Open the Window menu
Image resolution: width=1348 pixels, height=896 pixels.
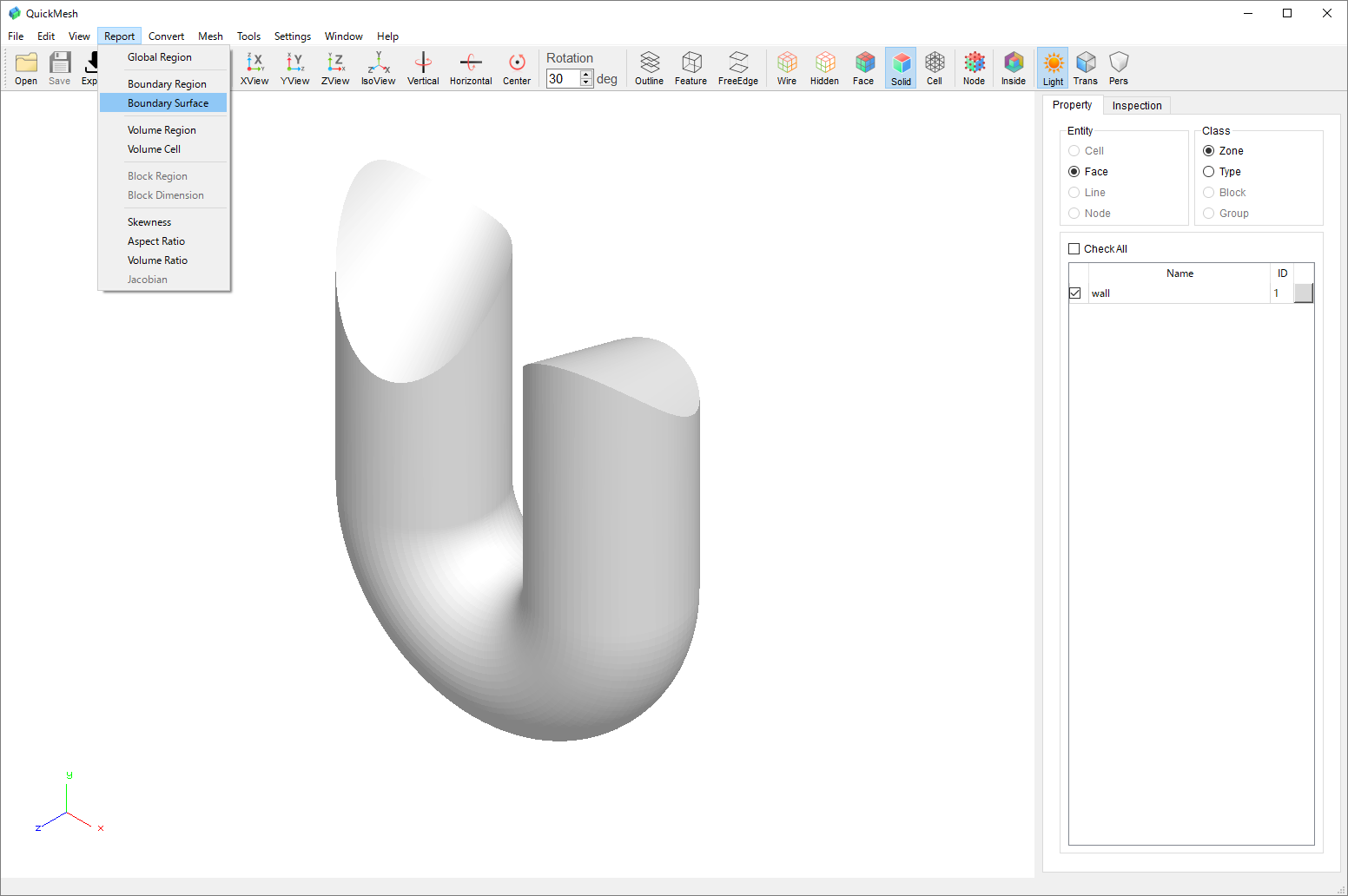tap(344, 36)
